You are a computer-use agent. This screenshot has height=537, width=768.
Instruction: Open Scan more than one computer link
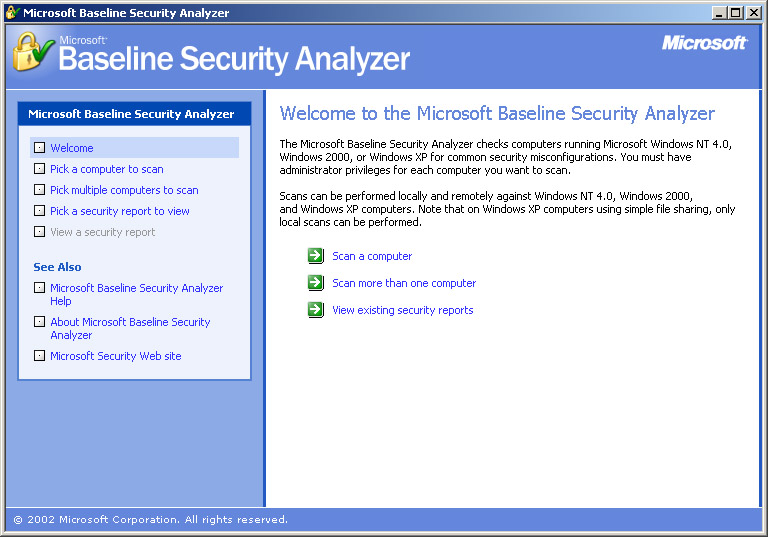pyautogui.click(x=404, y=283)
